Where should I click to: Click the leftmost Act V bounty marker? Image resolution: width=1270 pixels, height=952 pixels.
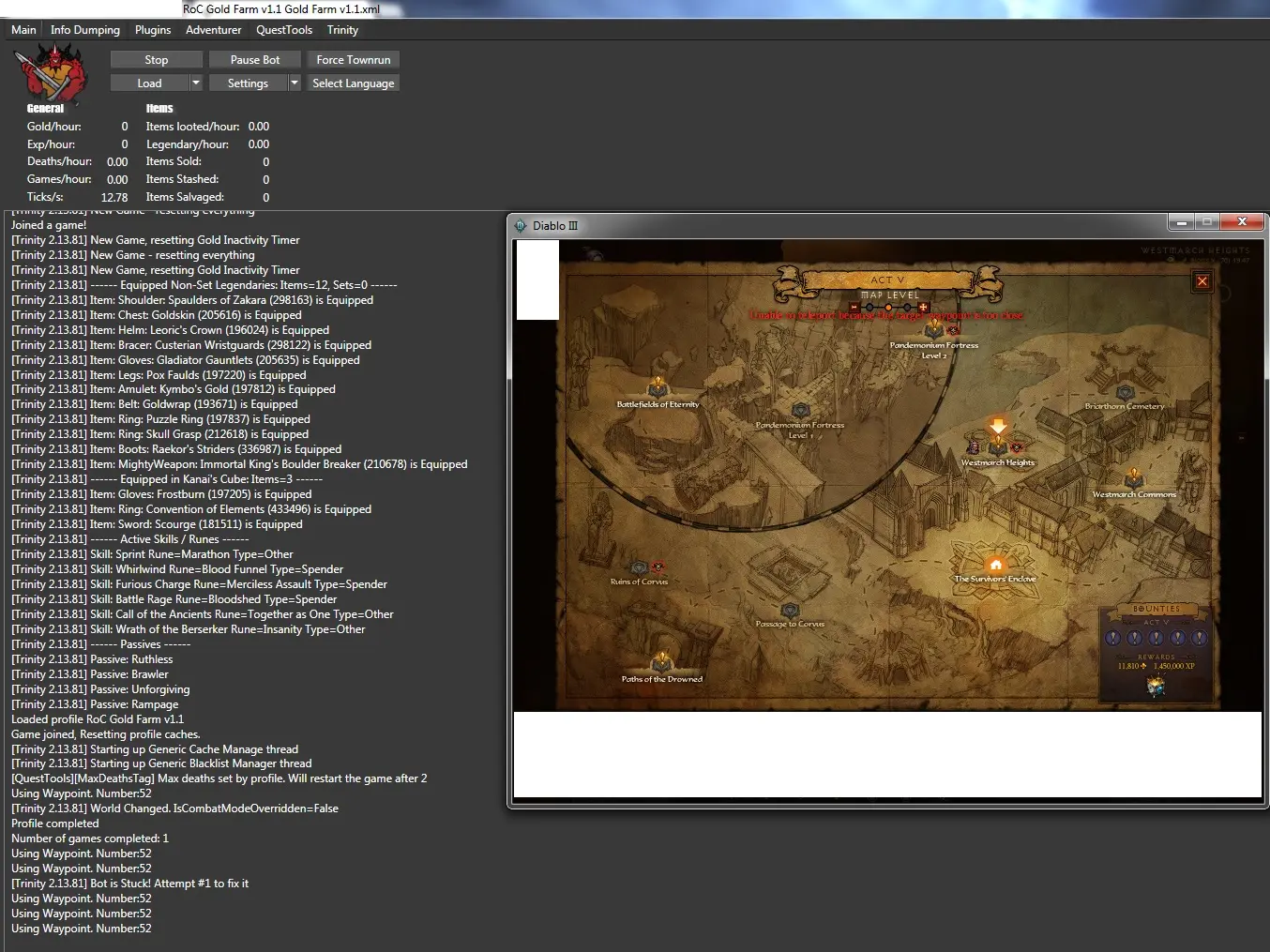click(x=1113, y=638)
